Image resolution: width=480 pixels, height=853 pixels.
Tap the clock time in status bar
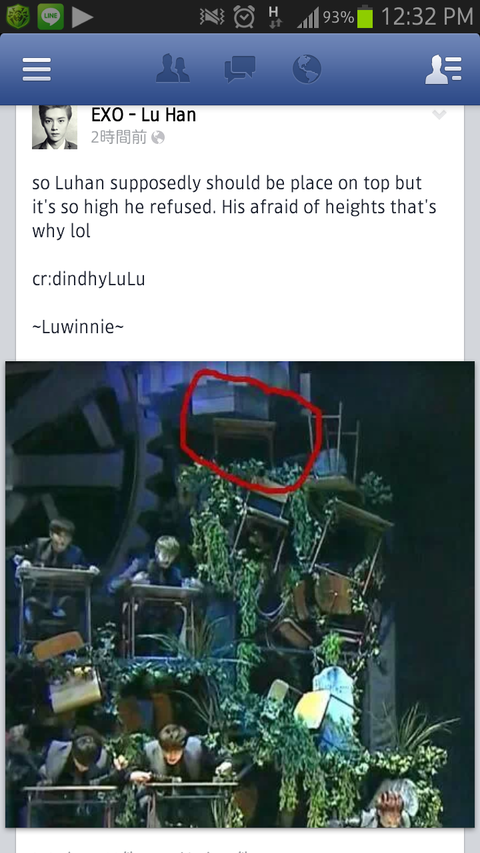[x=427, y=17]
